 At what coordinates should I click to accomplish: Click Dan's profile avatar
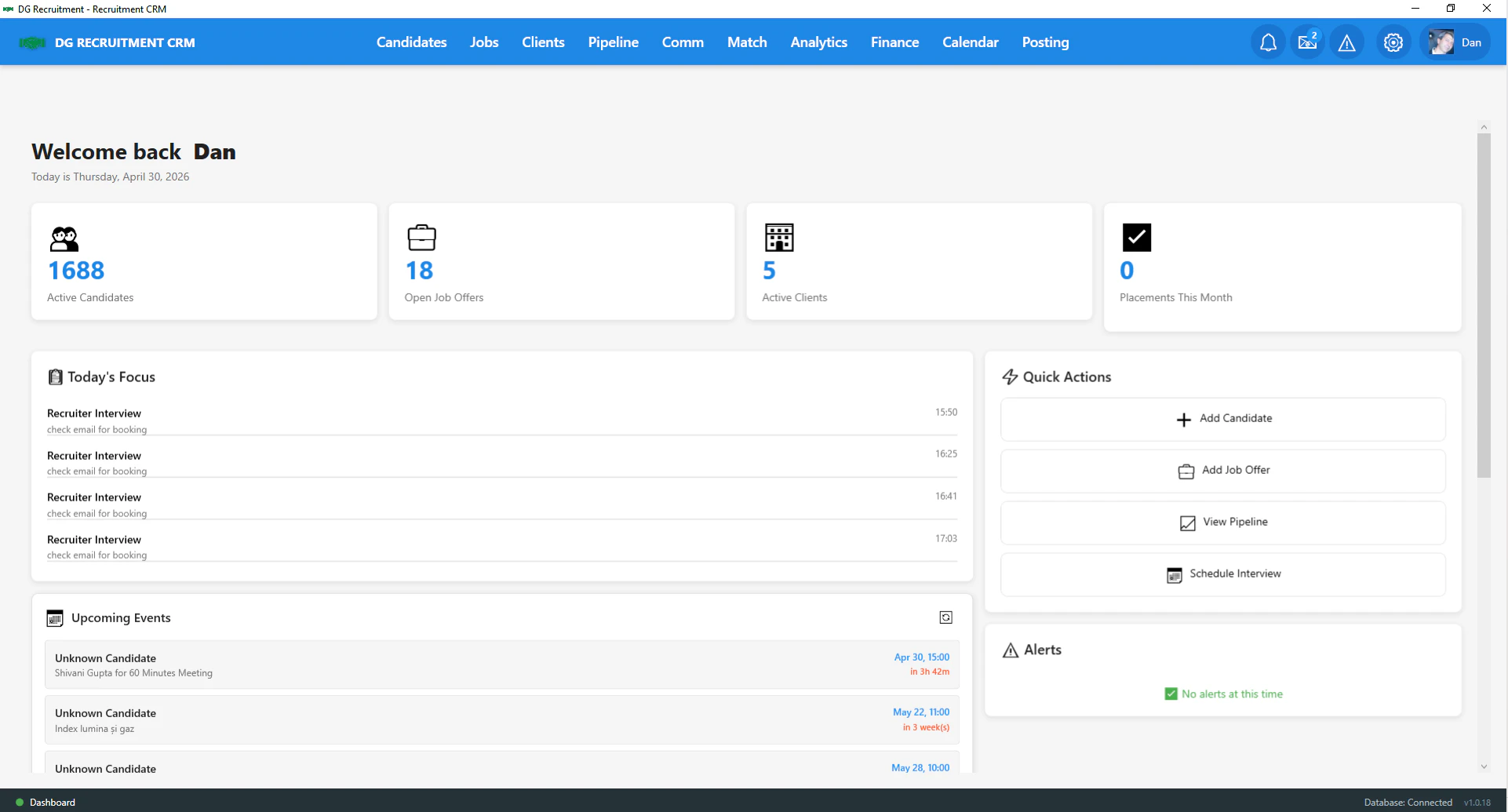coord(1441,42)
